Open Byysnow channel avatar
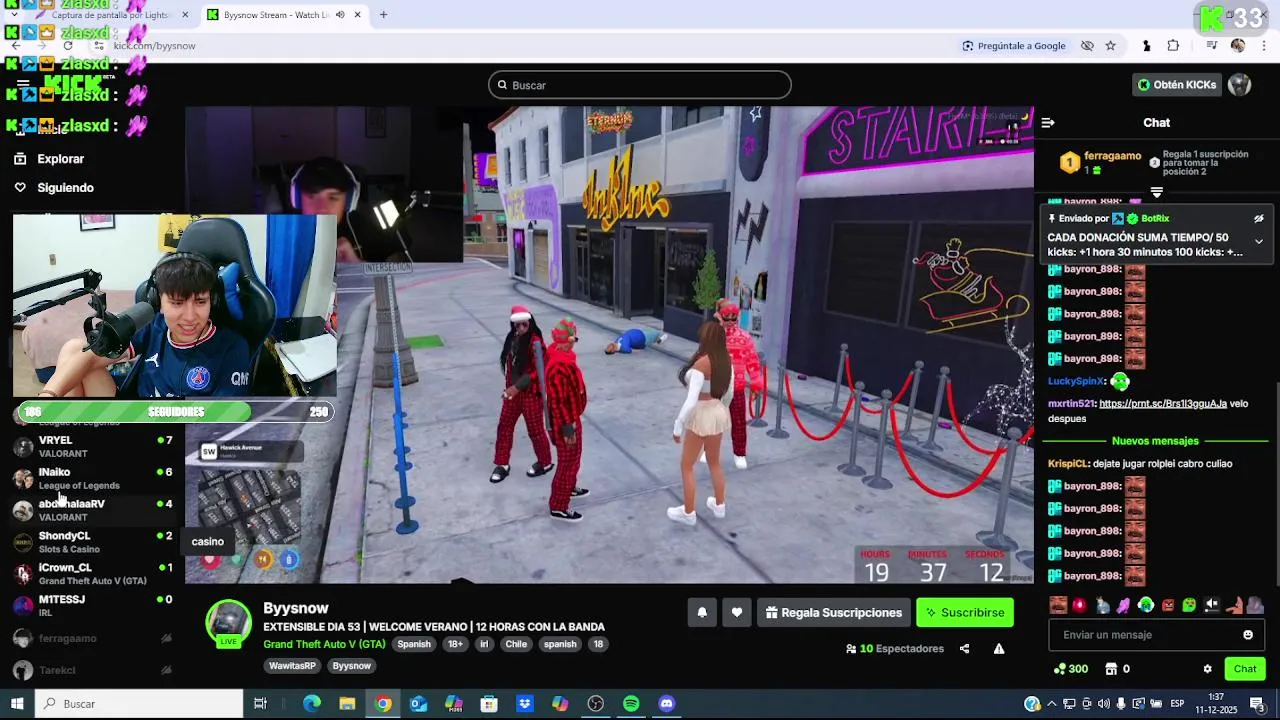This screenshot has width=1280, height=720. tap(228, 621)
